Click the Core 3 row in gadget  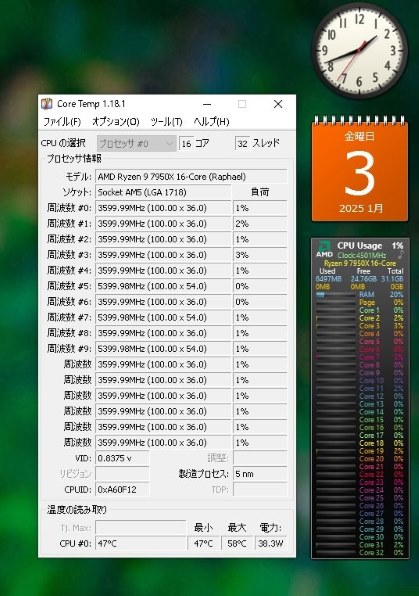click(360, 326)
